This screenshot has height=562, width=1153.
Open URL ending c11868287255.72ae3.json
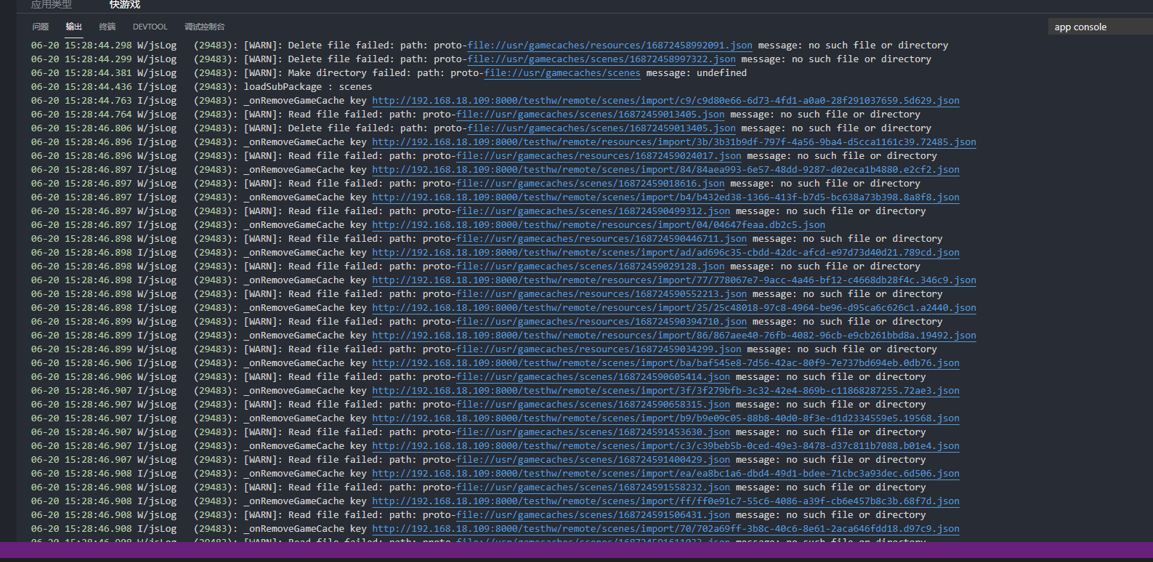tap(665, 391)
